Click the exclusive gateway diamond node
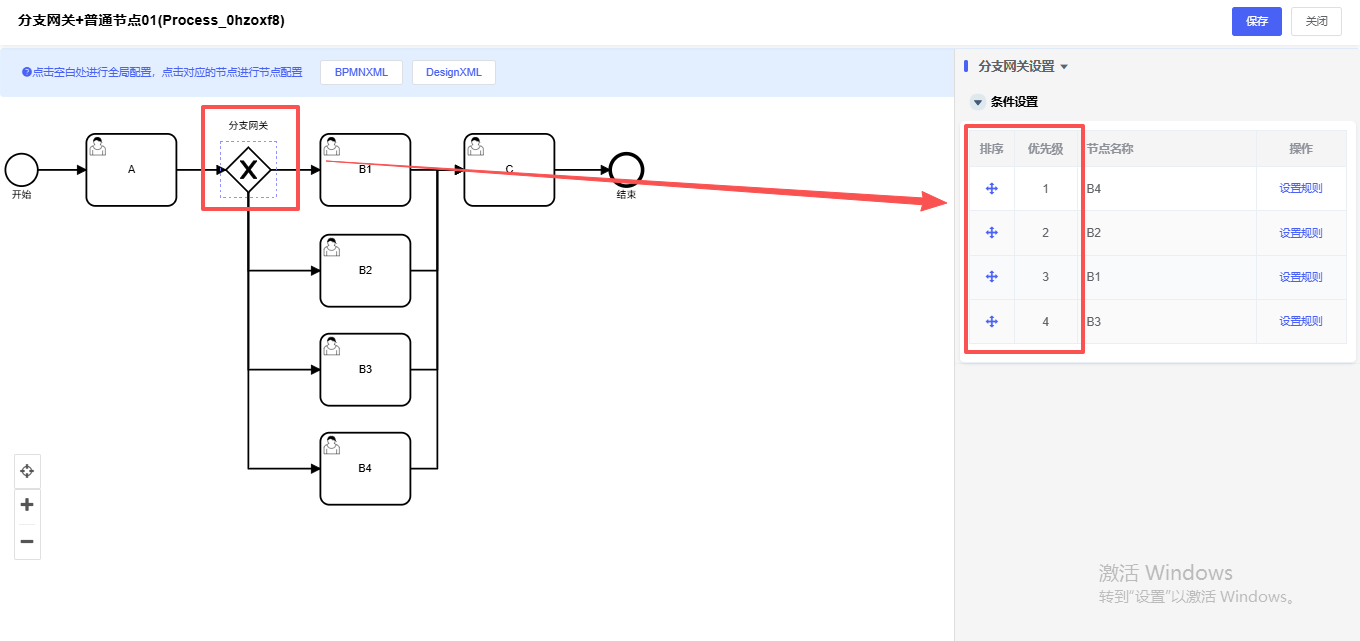 [x=248, y=170]
